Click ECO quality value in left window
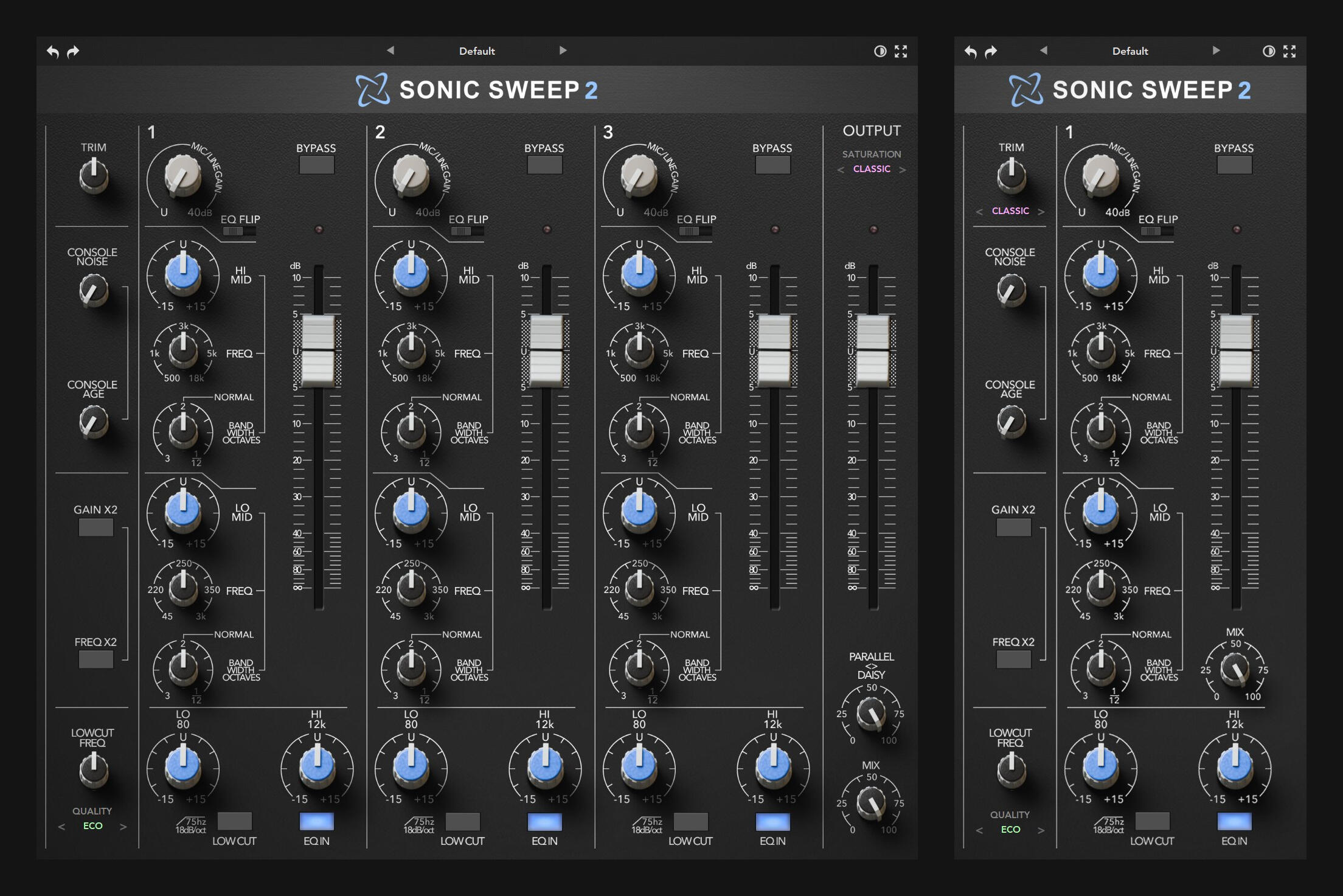Viewport: 1343px width, 896px height. tap(92, 826)
